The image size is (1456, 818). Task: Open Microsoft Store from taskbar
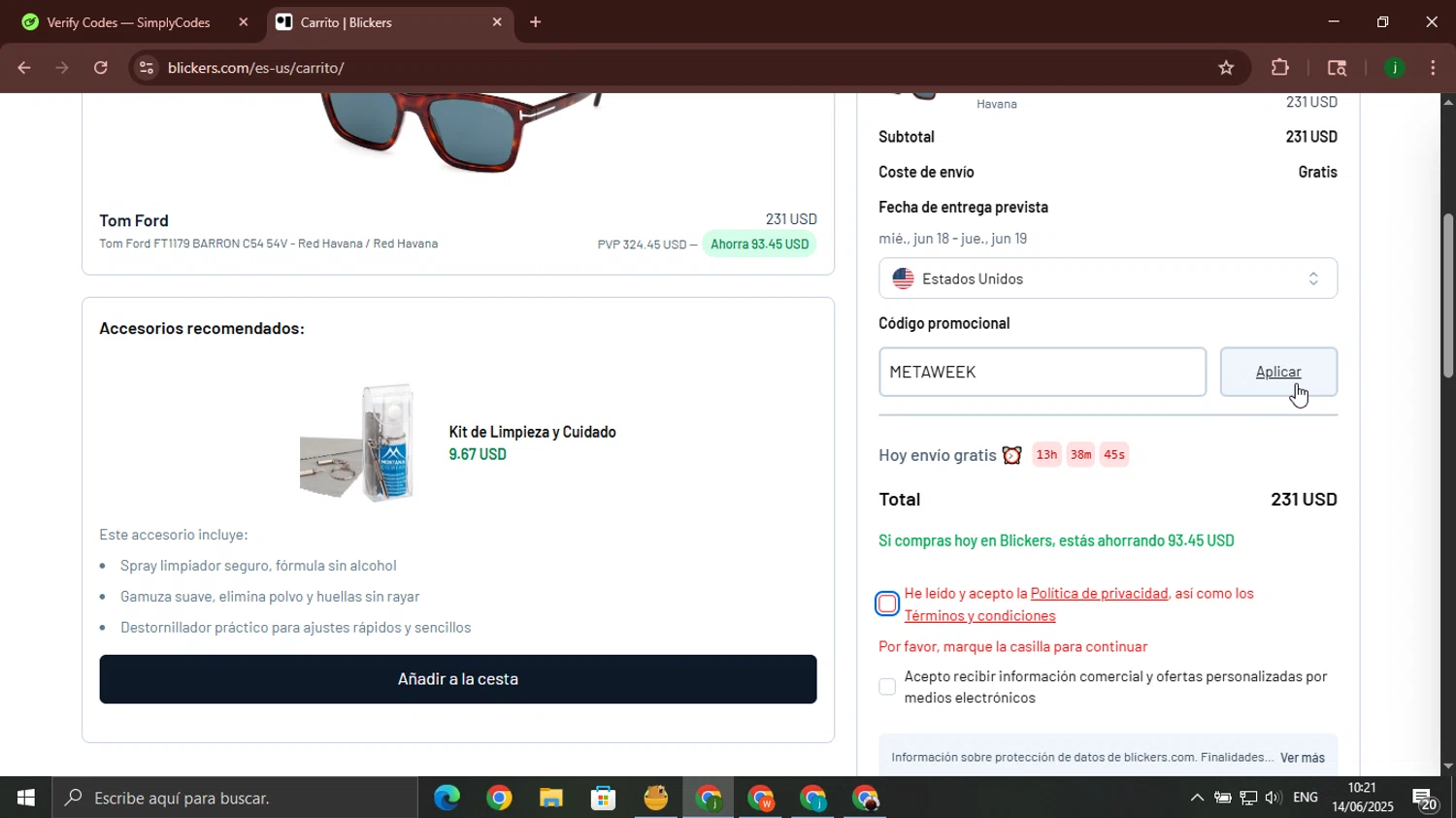[604, 798]
